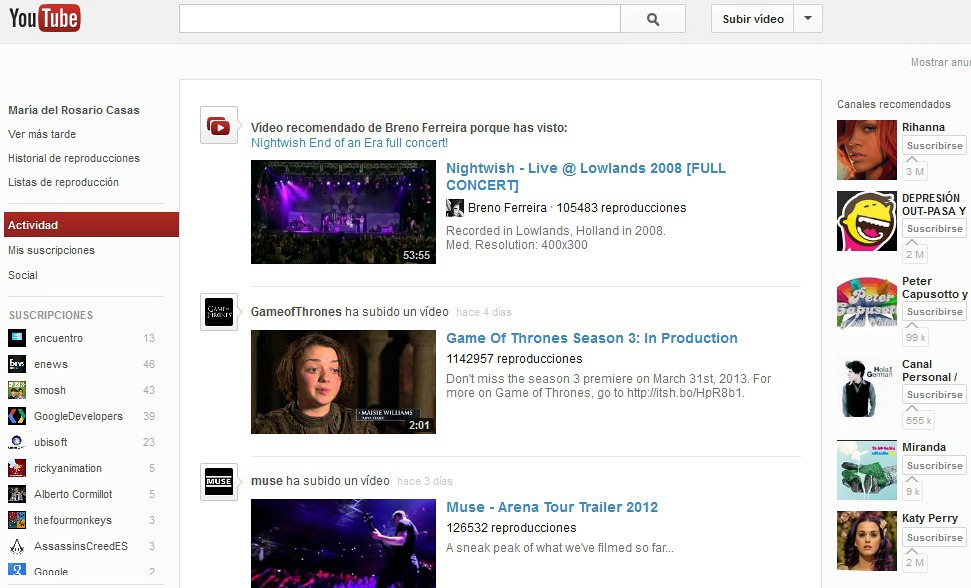Select the smosh channel icon in sidebar
Screen dimensions: 971x588
[x=16, y=390]
